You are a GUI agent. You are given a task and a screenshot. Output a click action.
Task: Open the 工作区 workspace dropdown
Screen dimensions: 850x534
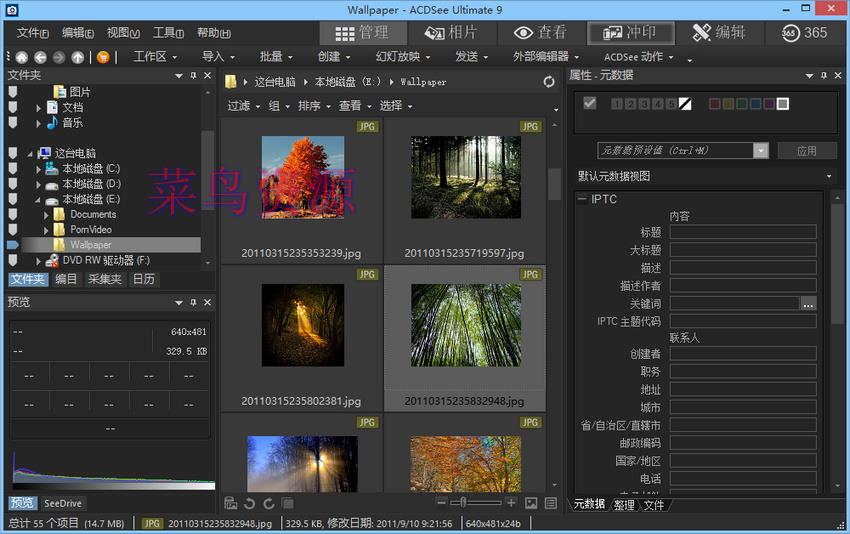coord(155,57)
